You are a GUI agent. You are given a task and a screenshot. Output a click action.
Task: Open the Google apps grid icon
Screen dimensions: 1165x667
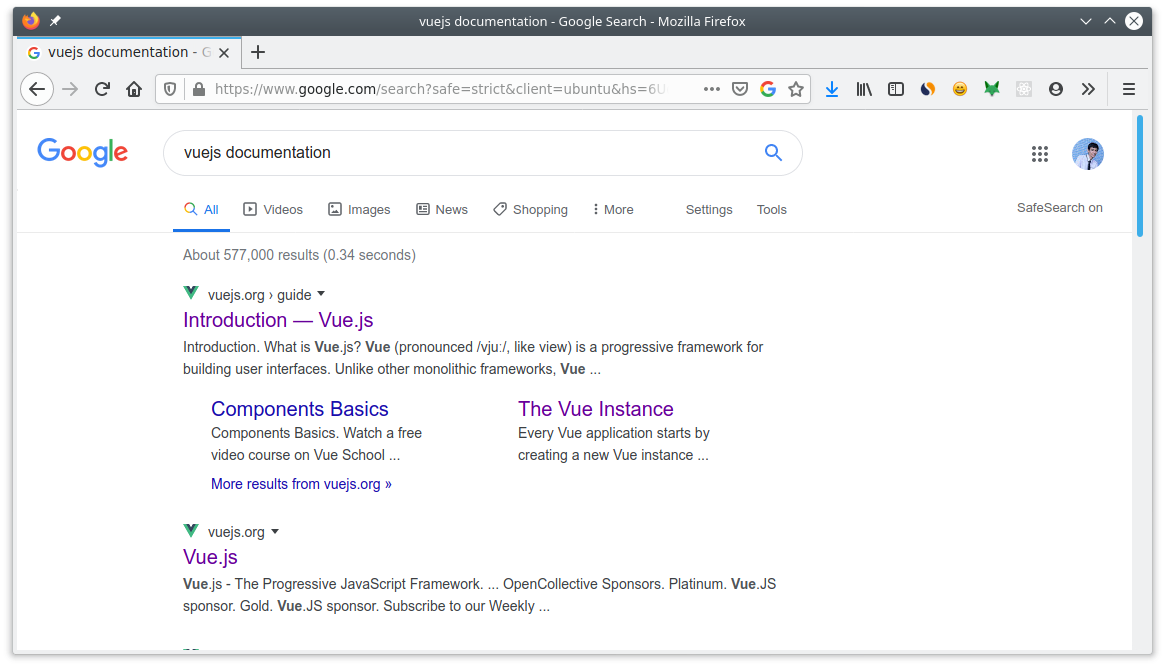tap(1040, 154)
